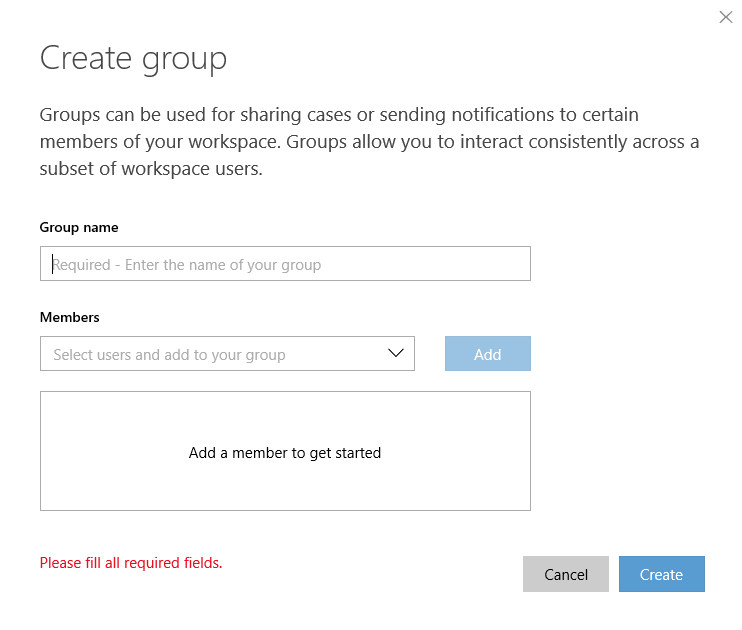Expand the Members dropdown chevron arrow
742x630 pixels.
pos(396,353)
